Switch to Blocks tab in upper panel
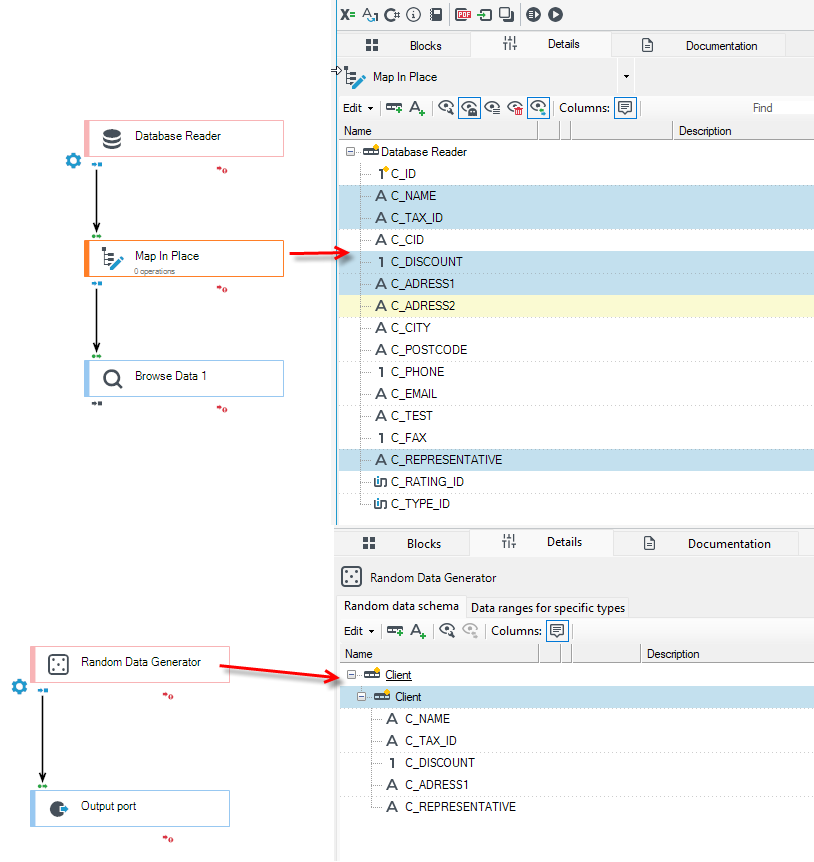 [x=403, y=45]
